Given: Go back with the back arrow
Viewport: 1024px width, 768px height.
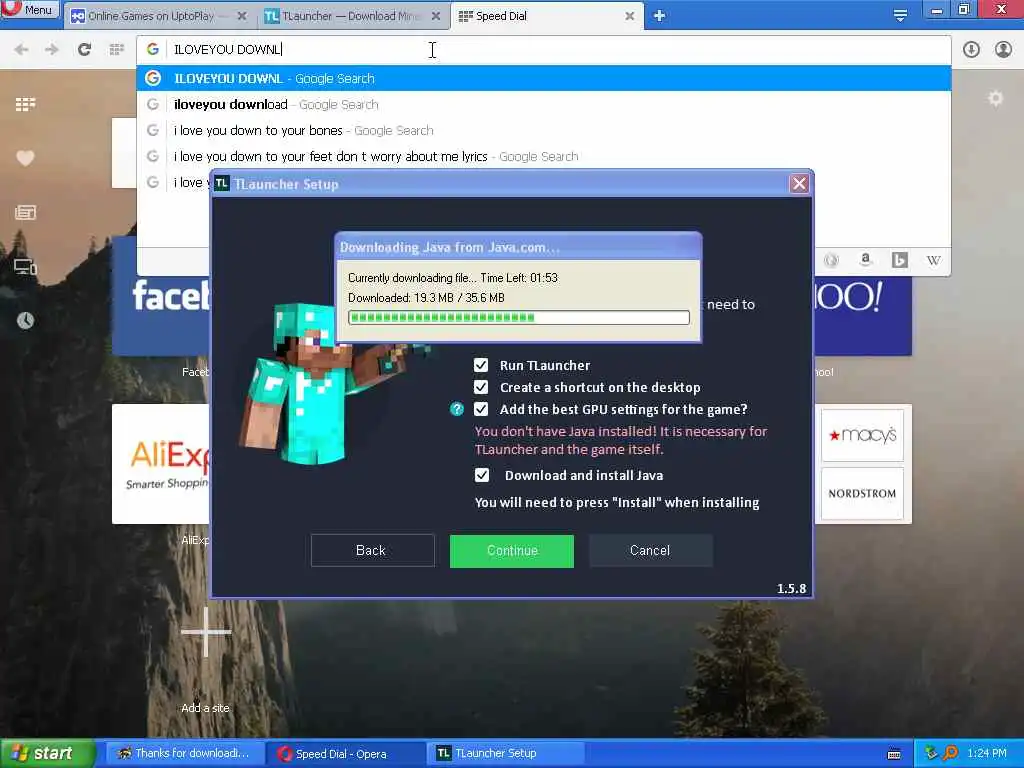Looking at the screenshot, I should [22, 50].
